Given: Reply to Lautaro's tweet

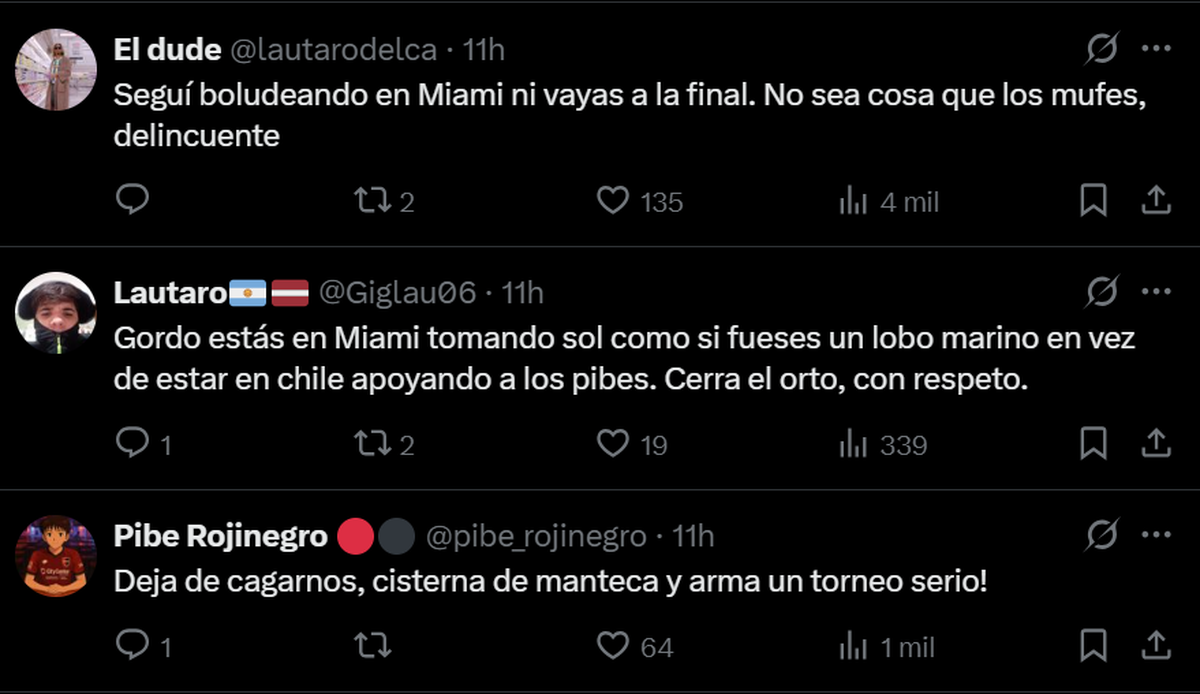Looking at the screenshot, I should [x=132, y=442].
